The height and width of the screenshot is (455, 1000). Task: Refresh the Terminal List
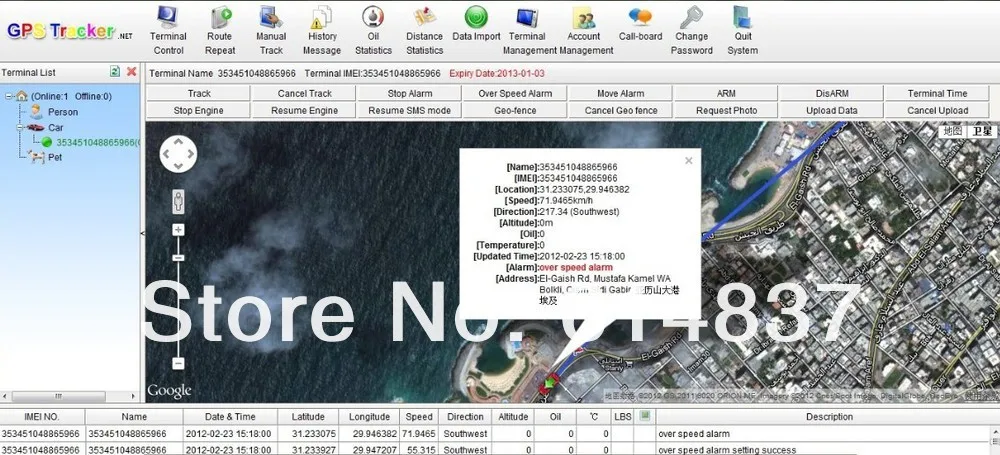click(115, 71)
